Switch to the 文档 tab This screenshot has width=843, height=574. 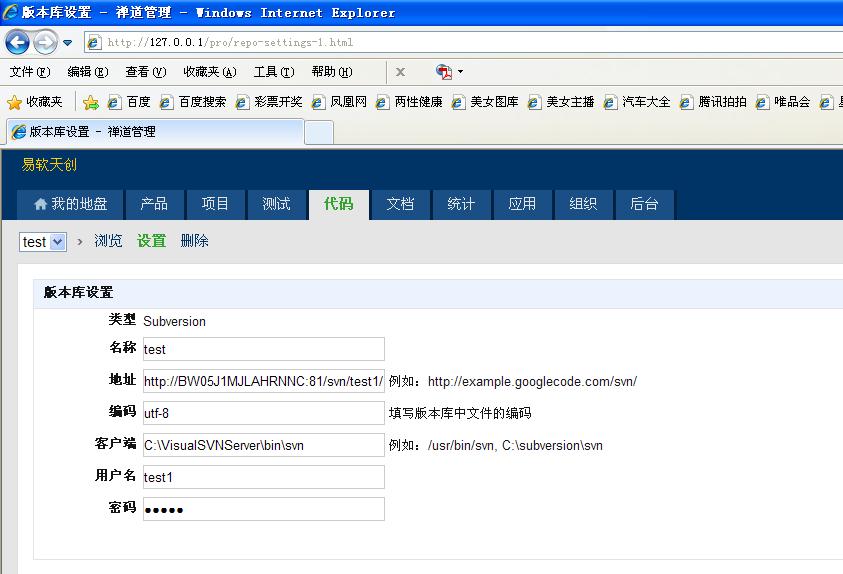click(400, 204)
